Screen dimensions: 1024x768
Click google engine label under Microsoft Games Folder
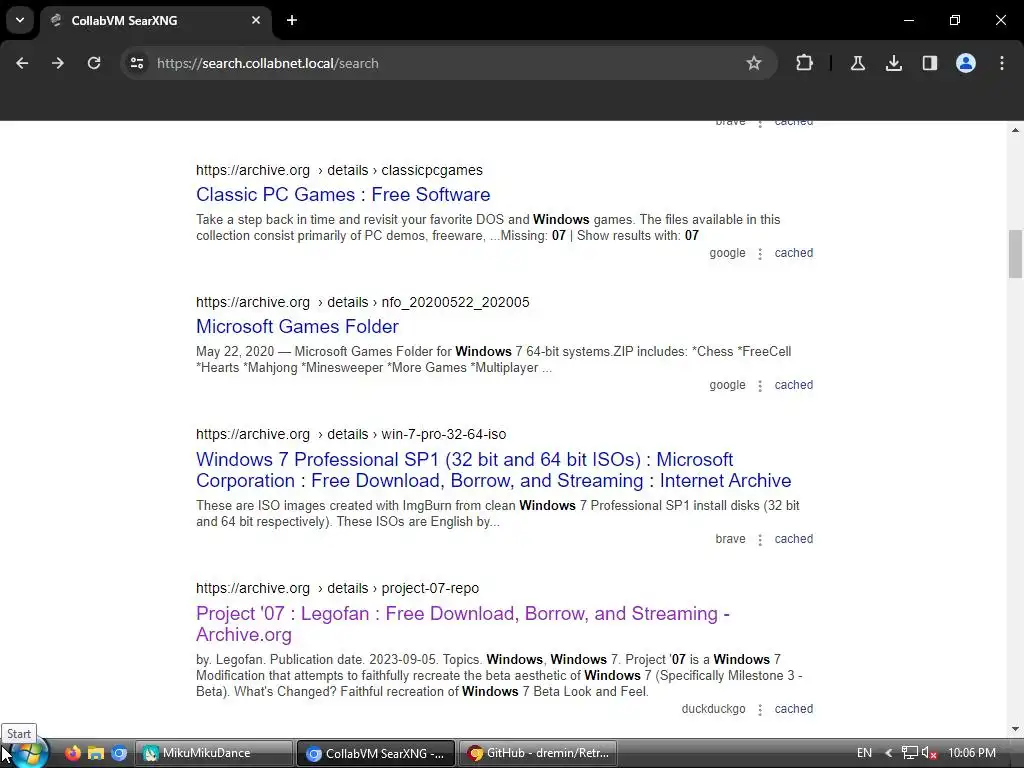(x=727, y=385)
